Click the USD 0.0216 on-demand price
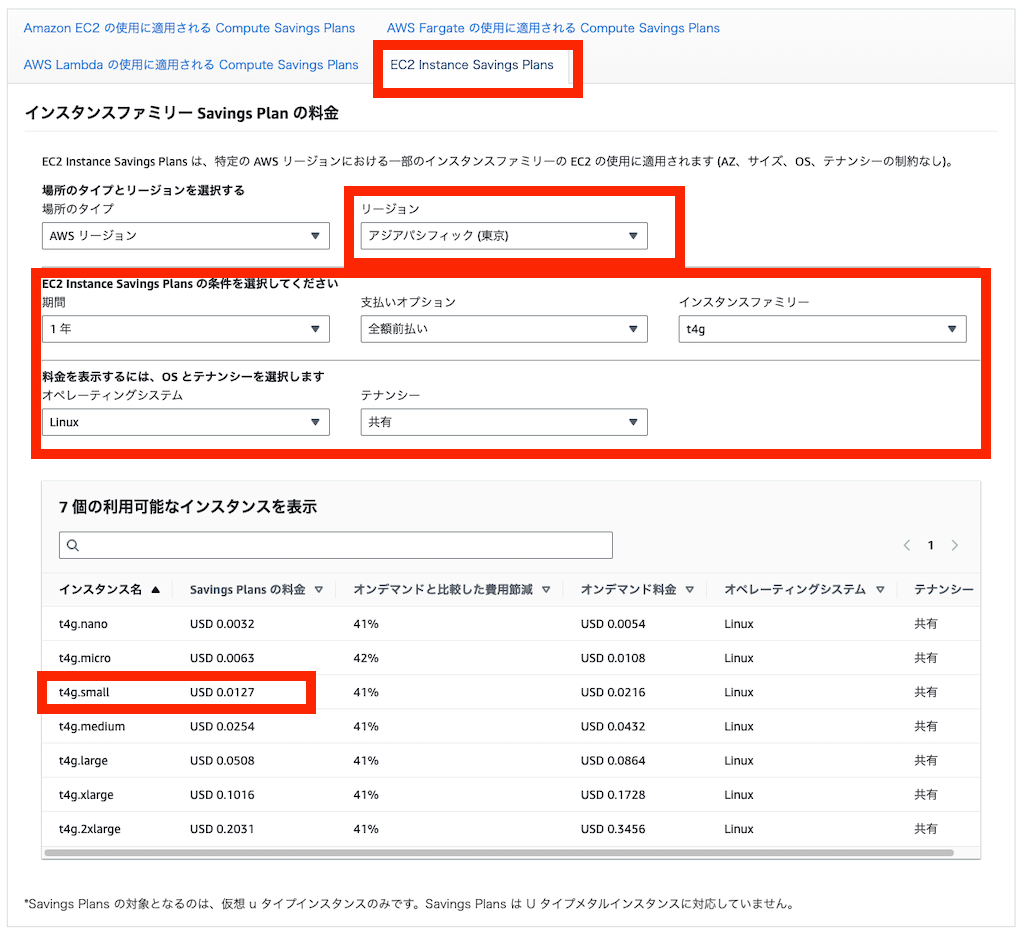The height and width of the screenshot is (934, 1024). [x=613, y=692]
